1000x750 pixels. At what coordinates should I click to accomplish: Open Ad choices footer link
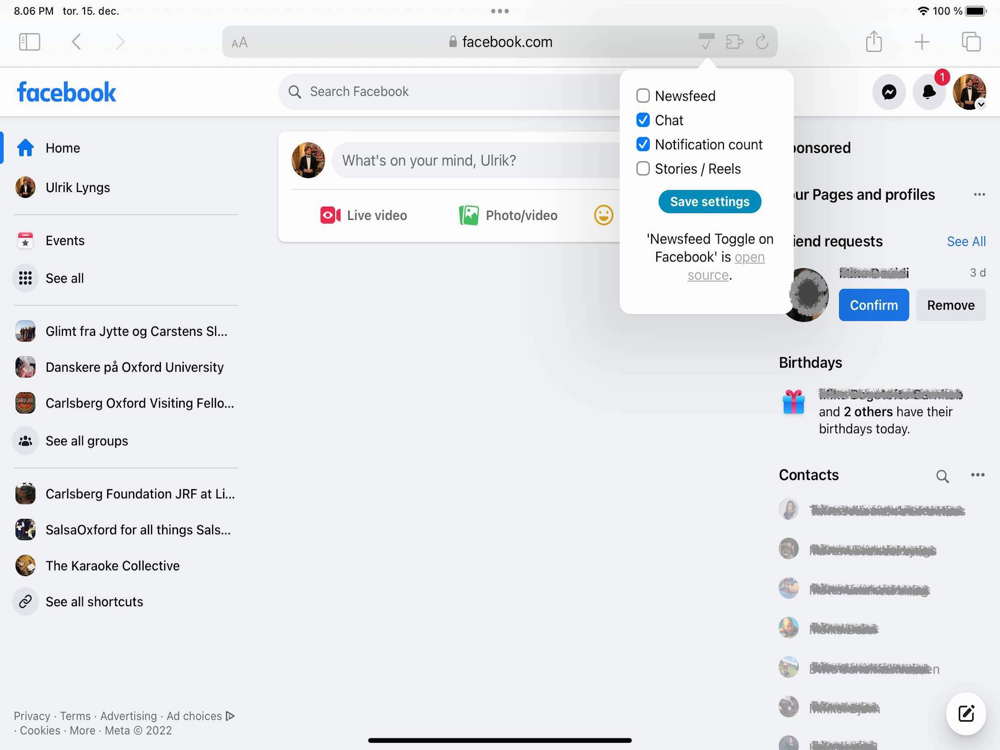tap(200, 716)
